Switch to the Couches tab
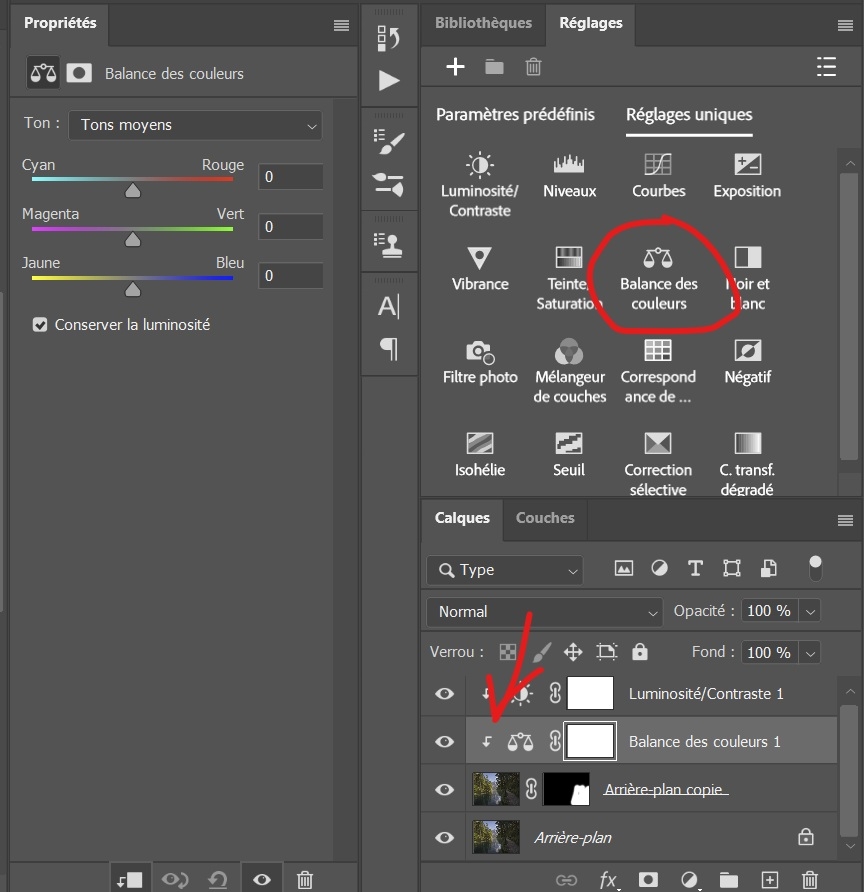This screenshot has height=892, width=864. (x=545, y=518)
